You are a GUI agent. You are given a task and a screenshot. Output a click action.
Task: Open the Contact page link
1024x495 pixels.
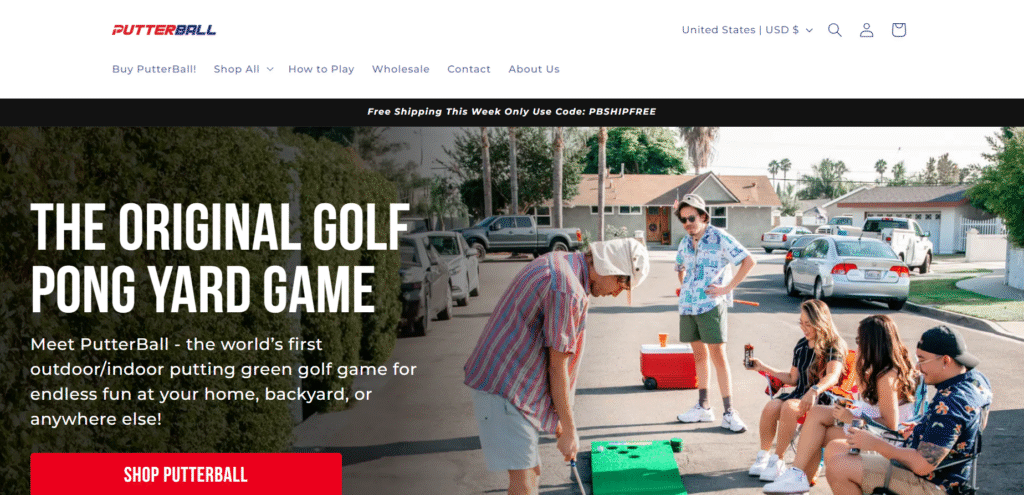click(x=469, y=69)
